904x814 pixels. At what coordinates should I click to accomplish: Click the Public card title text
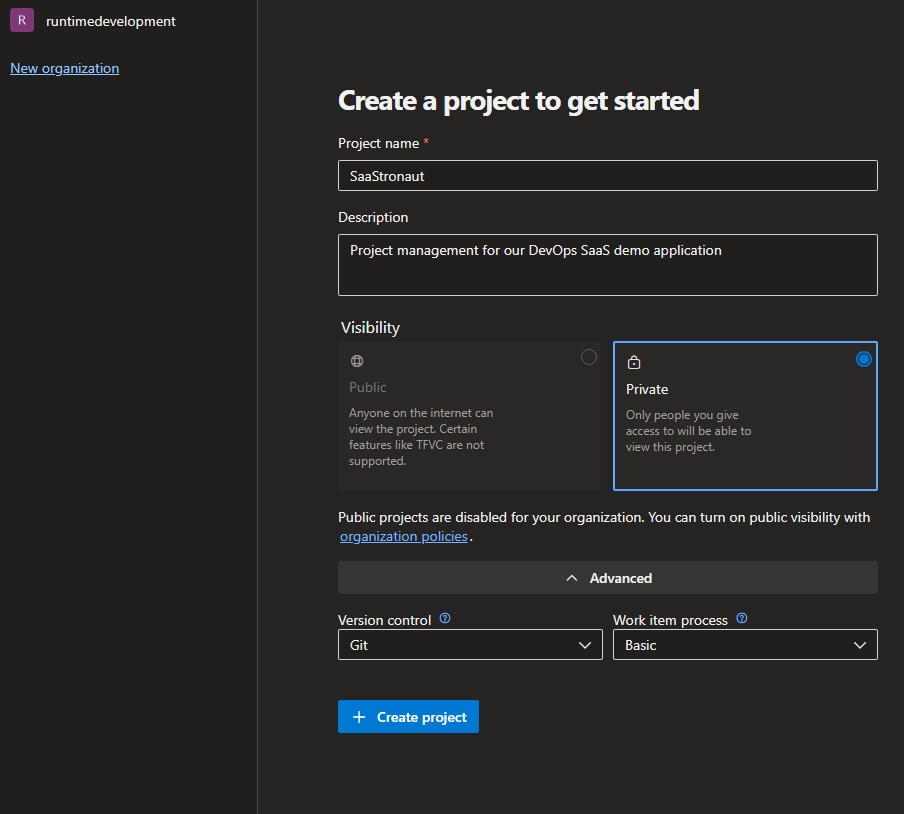368,387
